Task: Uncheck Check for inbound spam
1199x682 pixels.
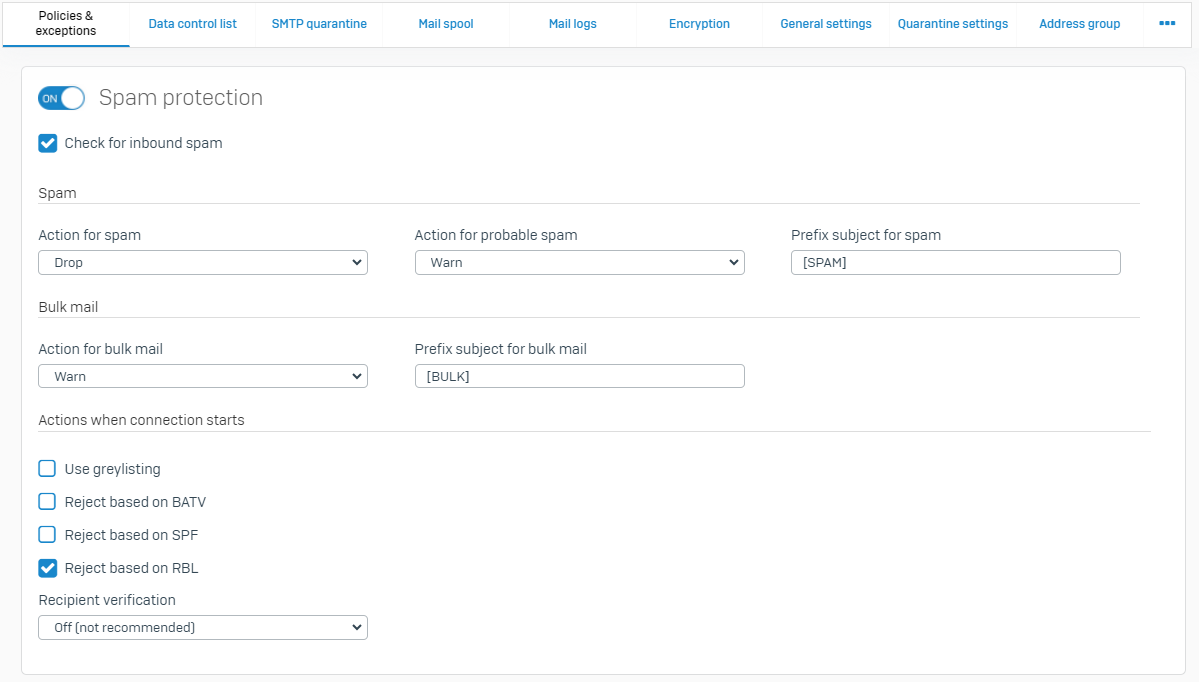Action: point(48,143)
